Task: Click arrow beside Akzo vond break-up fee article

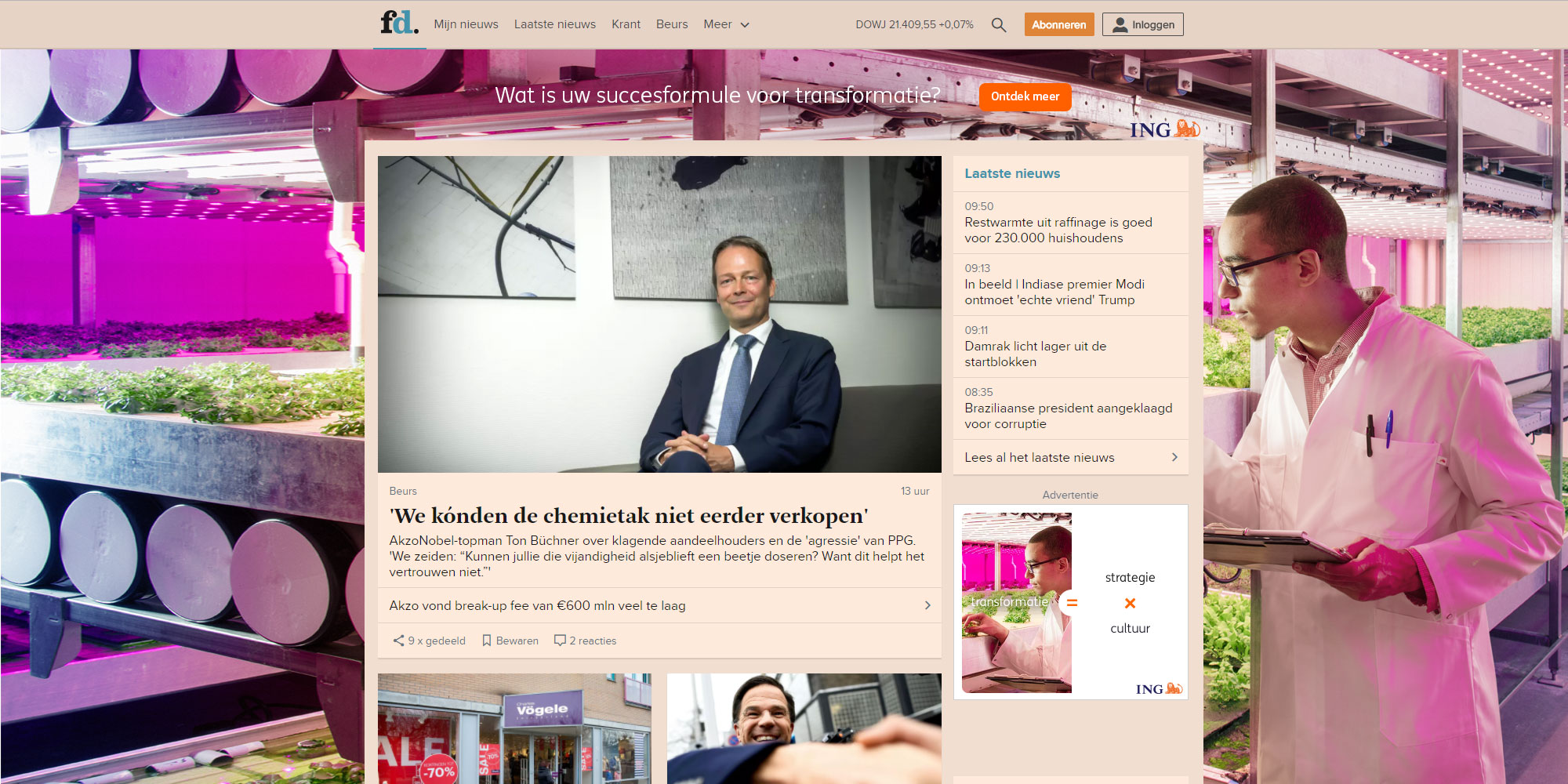Action: 927,605
